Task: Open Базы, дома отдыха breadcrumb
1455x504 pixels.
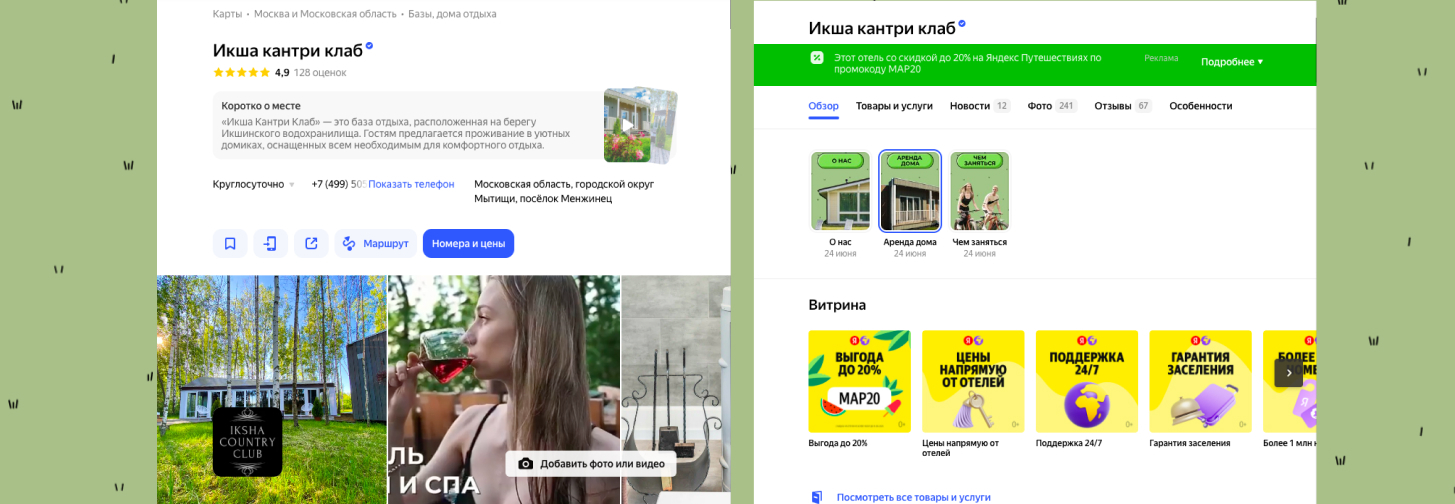Action: coord(452,14)
